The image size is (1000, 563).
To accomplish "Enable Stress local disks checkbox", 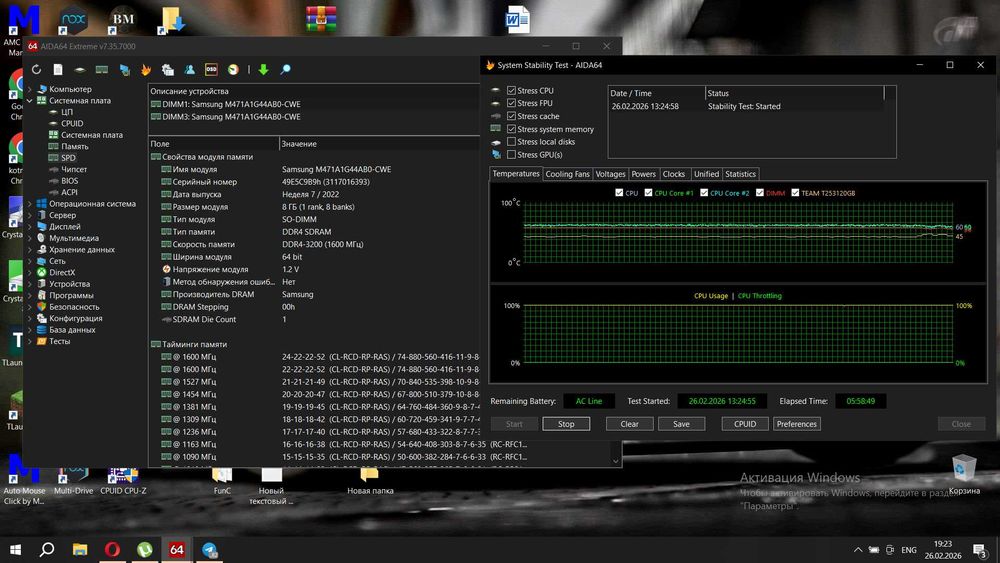I will (511, 142).
